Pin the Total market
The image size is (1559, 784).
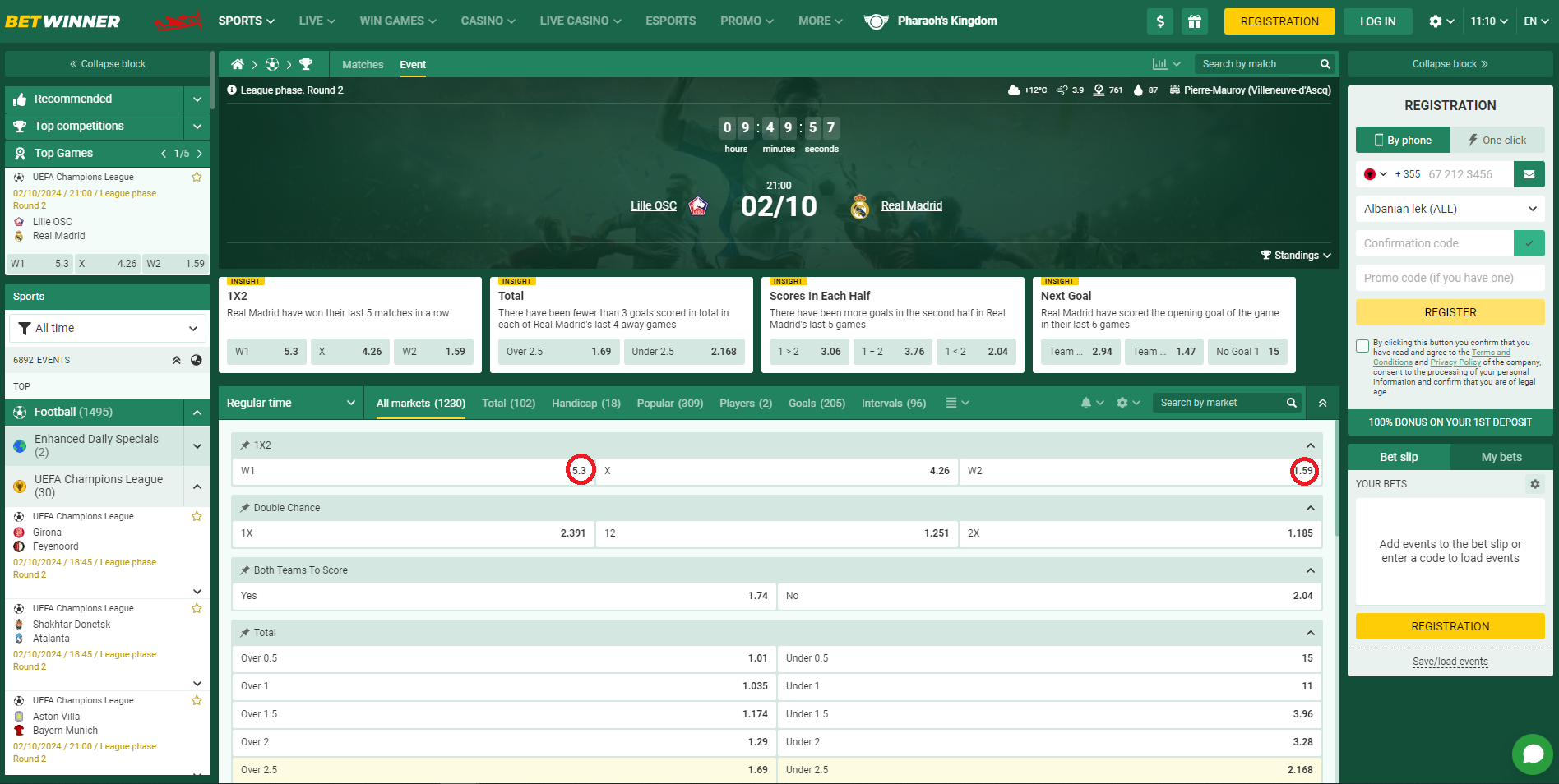[x=245, y=633]
